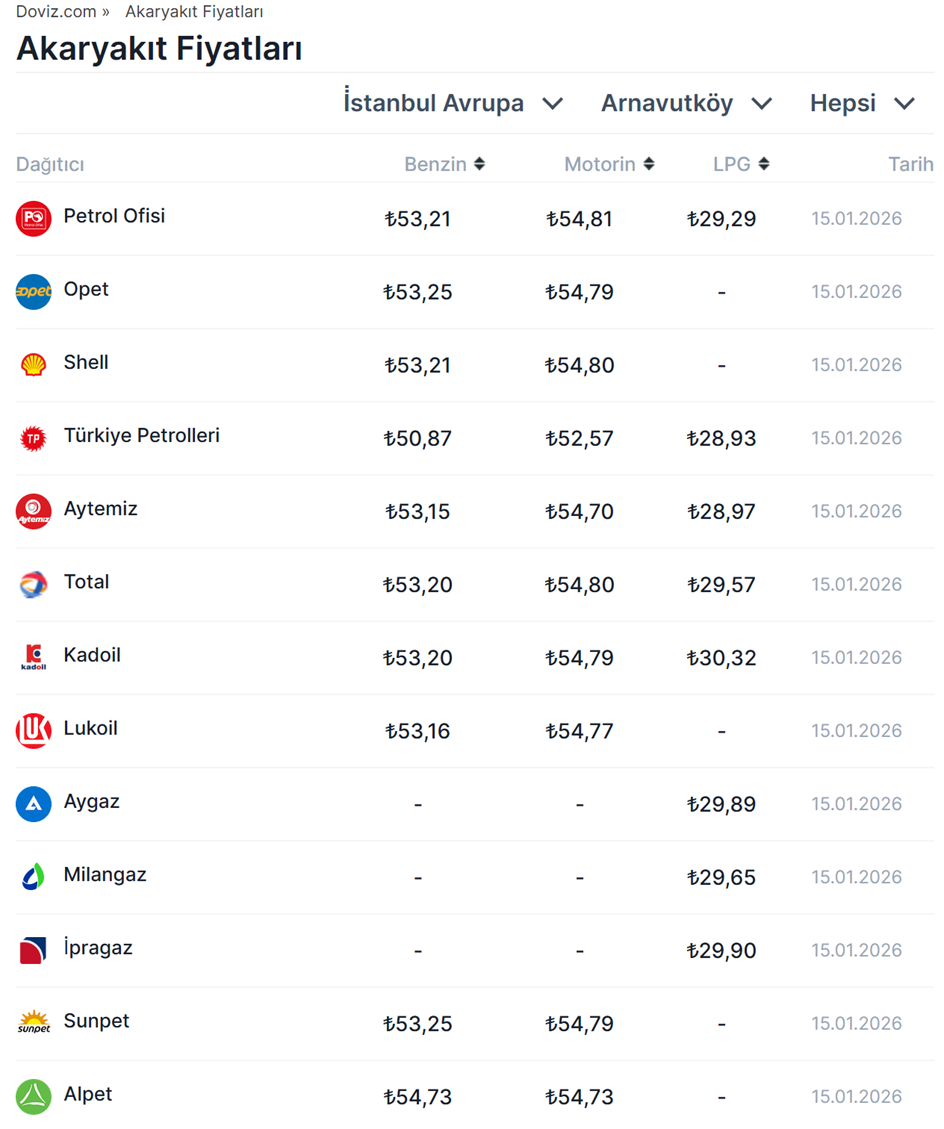The width and height of the screenshot is (944, 1129).
Task: Click the Opet brand logo
Action: 33,292
